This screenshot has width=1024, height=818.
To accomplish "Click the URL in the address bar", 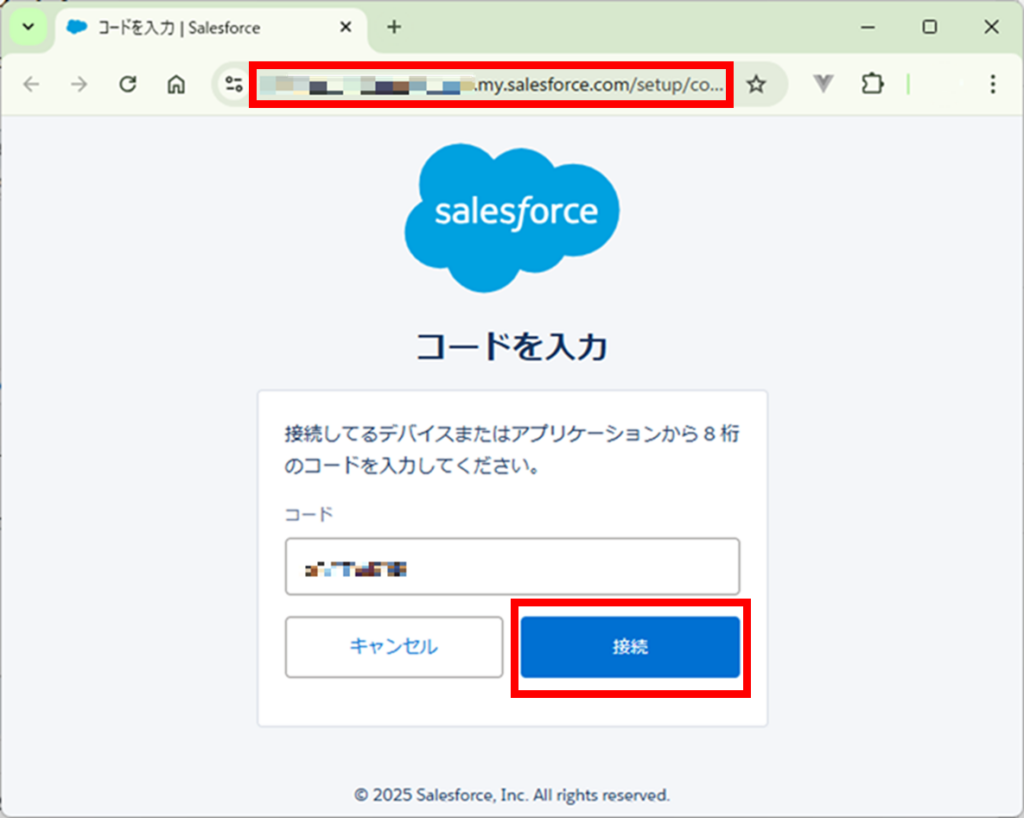I will (x=490, y=85).
